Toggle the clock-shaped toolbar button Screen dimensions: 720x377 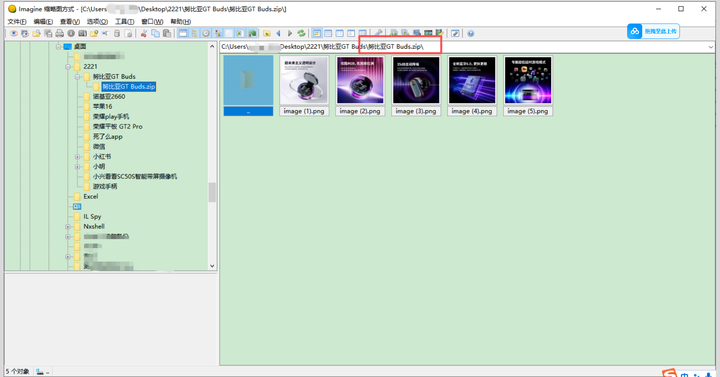pos(206,34)
